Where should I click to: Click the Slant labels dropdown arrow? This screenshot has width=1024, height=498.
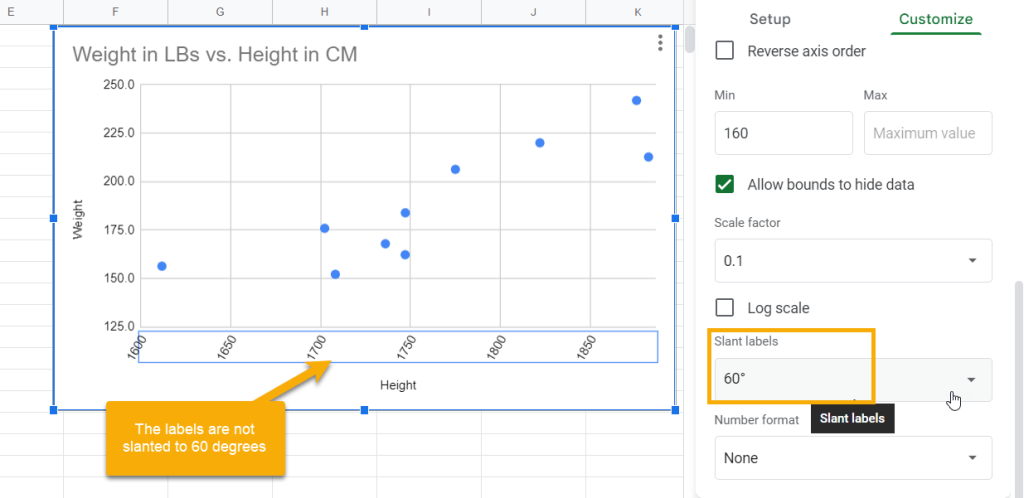point(972,380)
